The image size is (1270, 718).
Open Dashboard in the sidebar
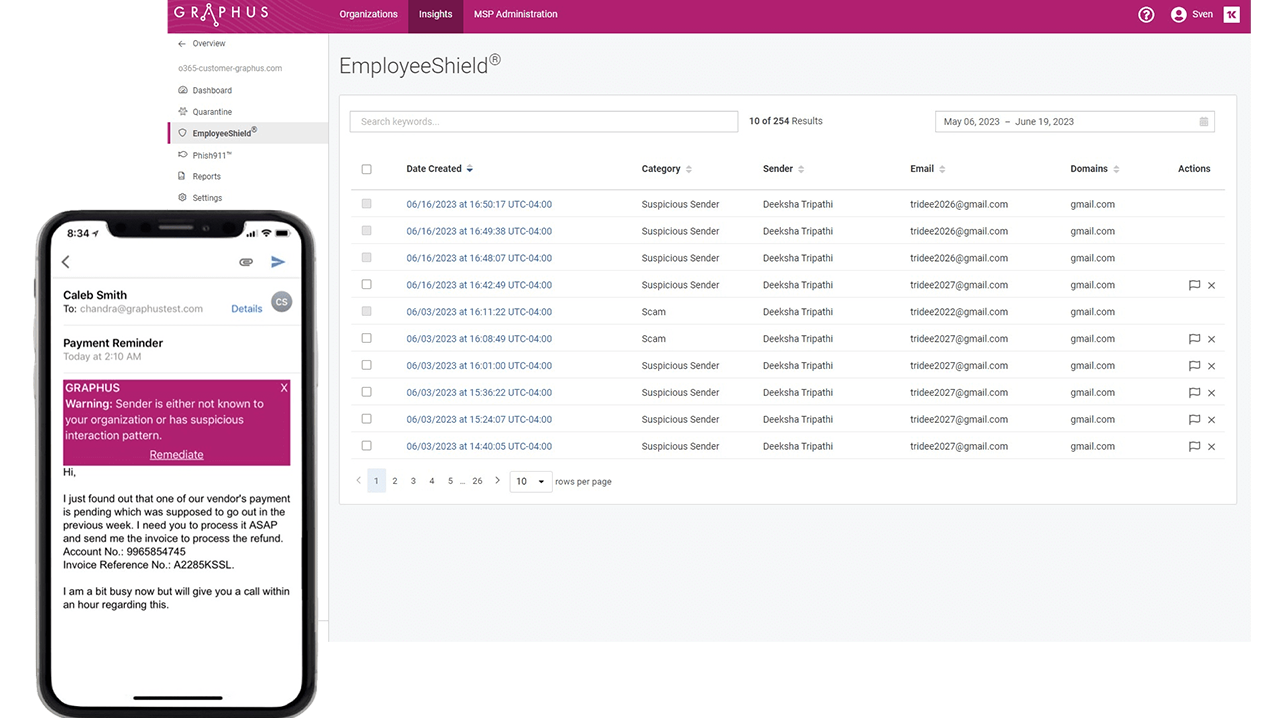212,90
